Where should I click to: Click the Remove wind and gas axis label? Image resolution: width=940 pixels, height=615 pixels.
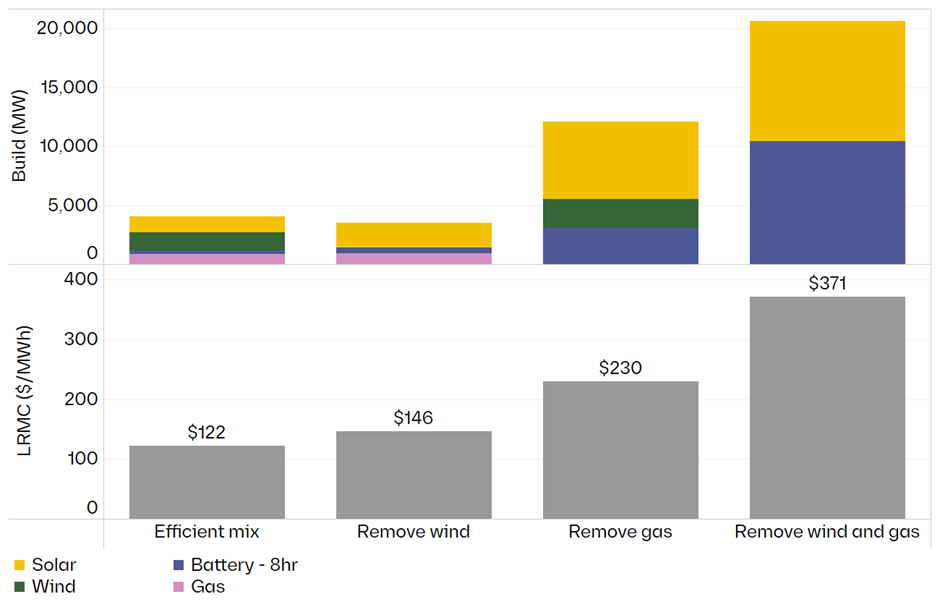click(827, 532)
